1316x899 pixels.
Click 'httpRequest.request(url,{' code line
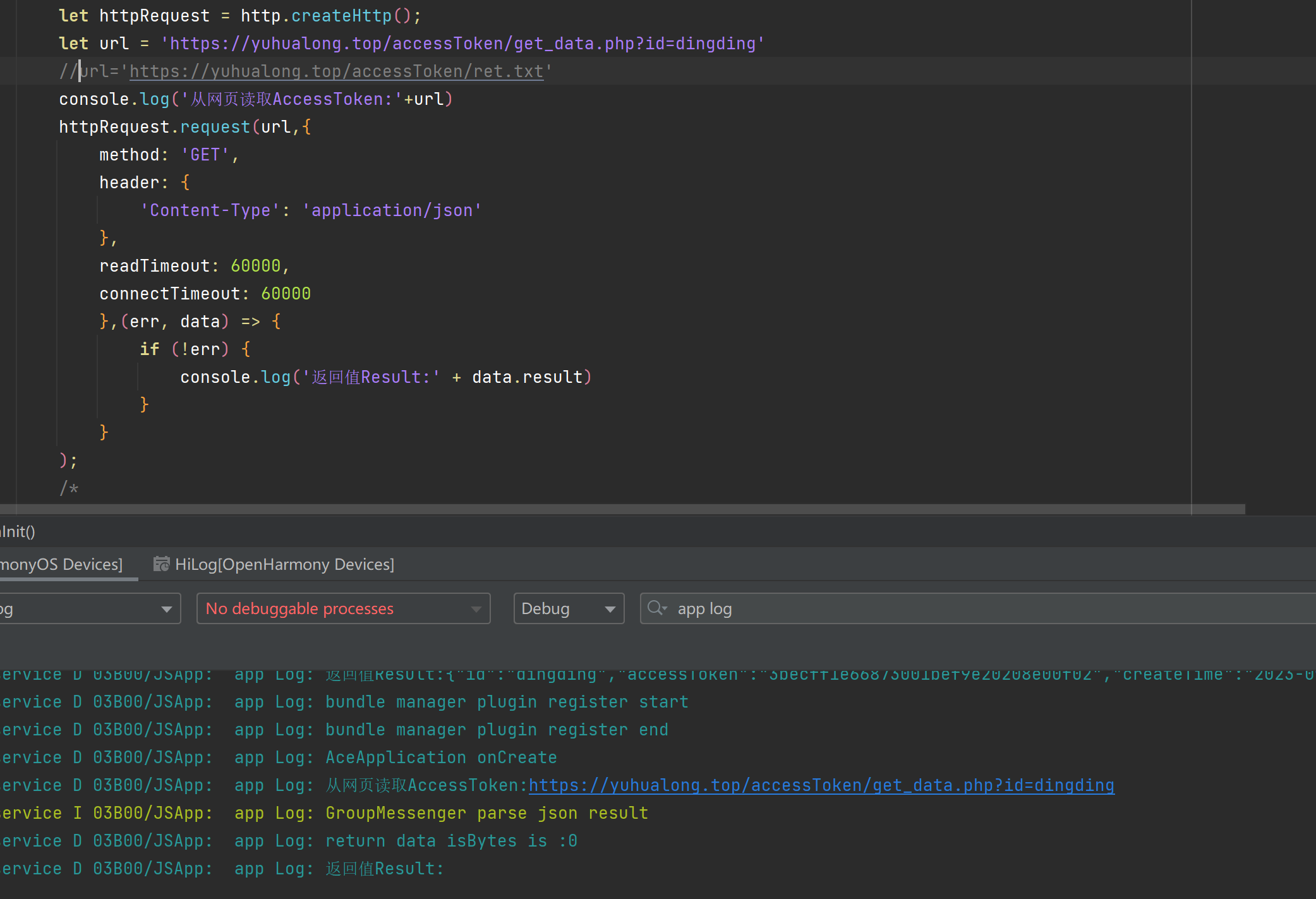[x=185, y=127]
